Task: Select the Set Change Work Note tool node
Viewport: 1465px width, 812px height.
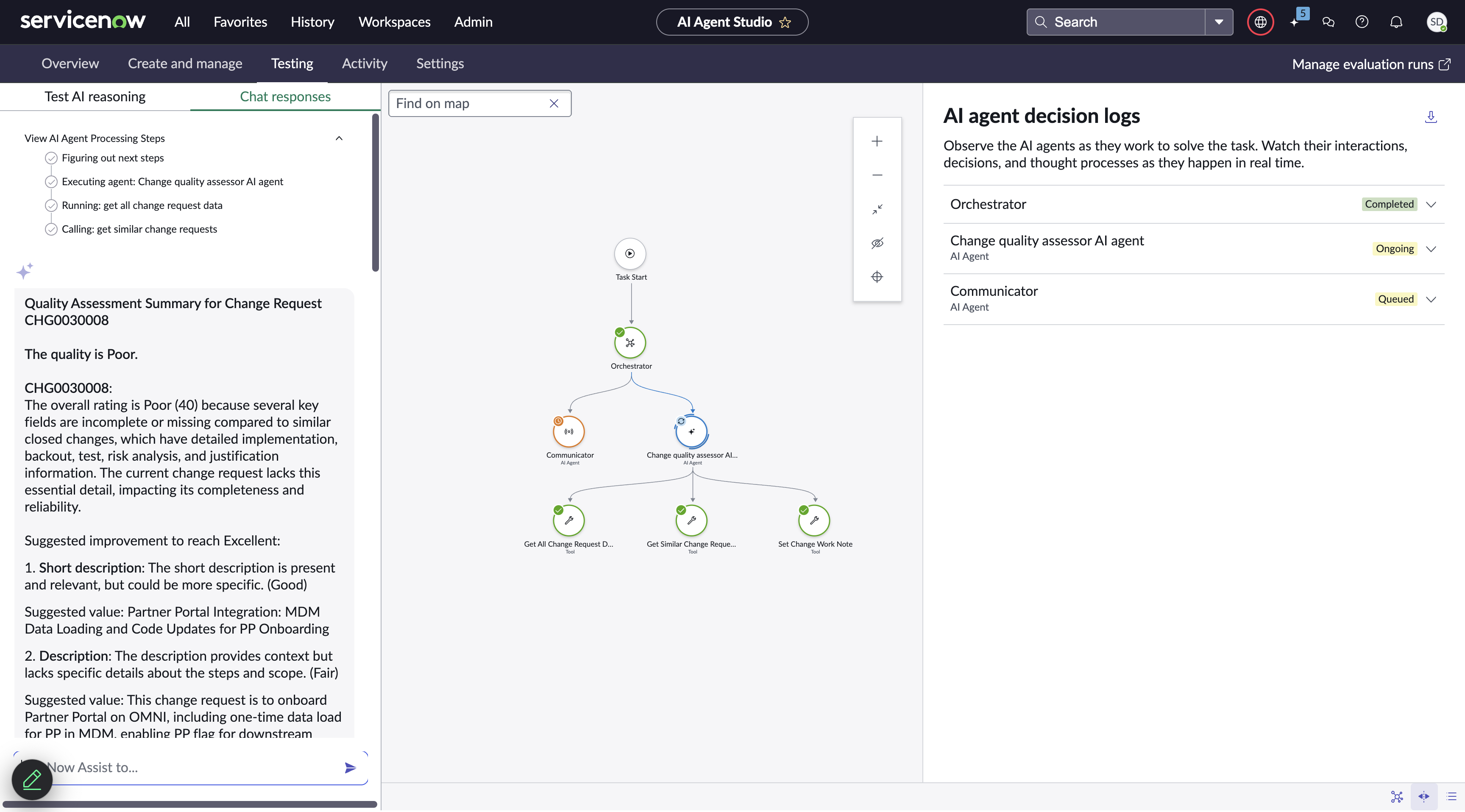Action: 814,520
